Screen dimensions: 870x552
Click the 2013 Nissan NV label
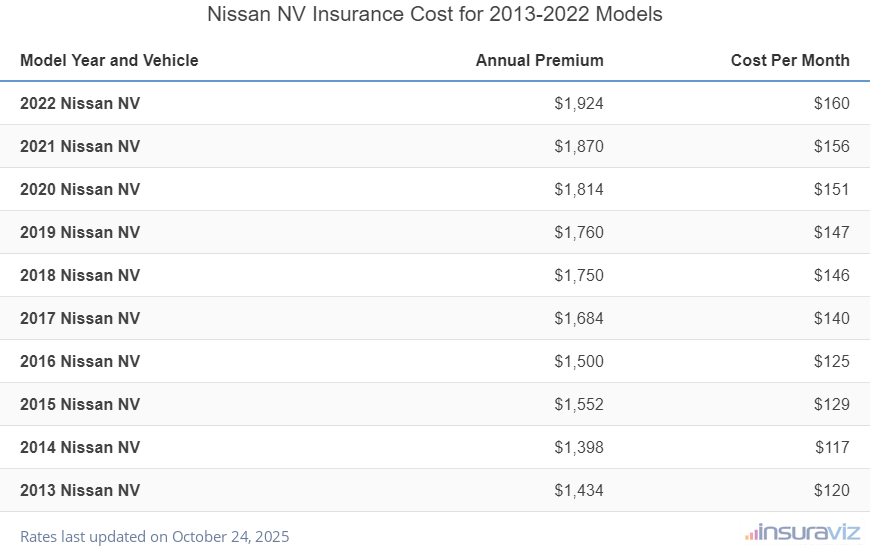pos(80,490)
